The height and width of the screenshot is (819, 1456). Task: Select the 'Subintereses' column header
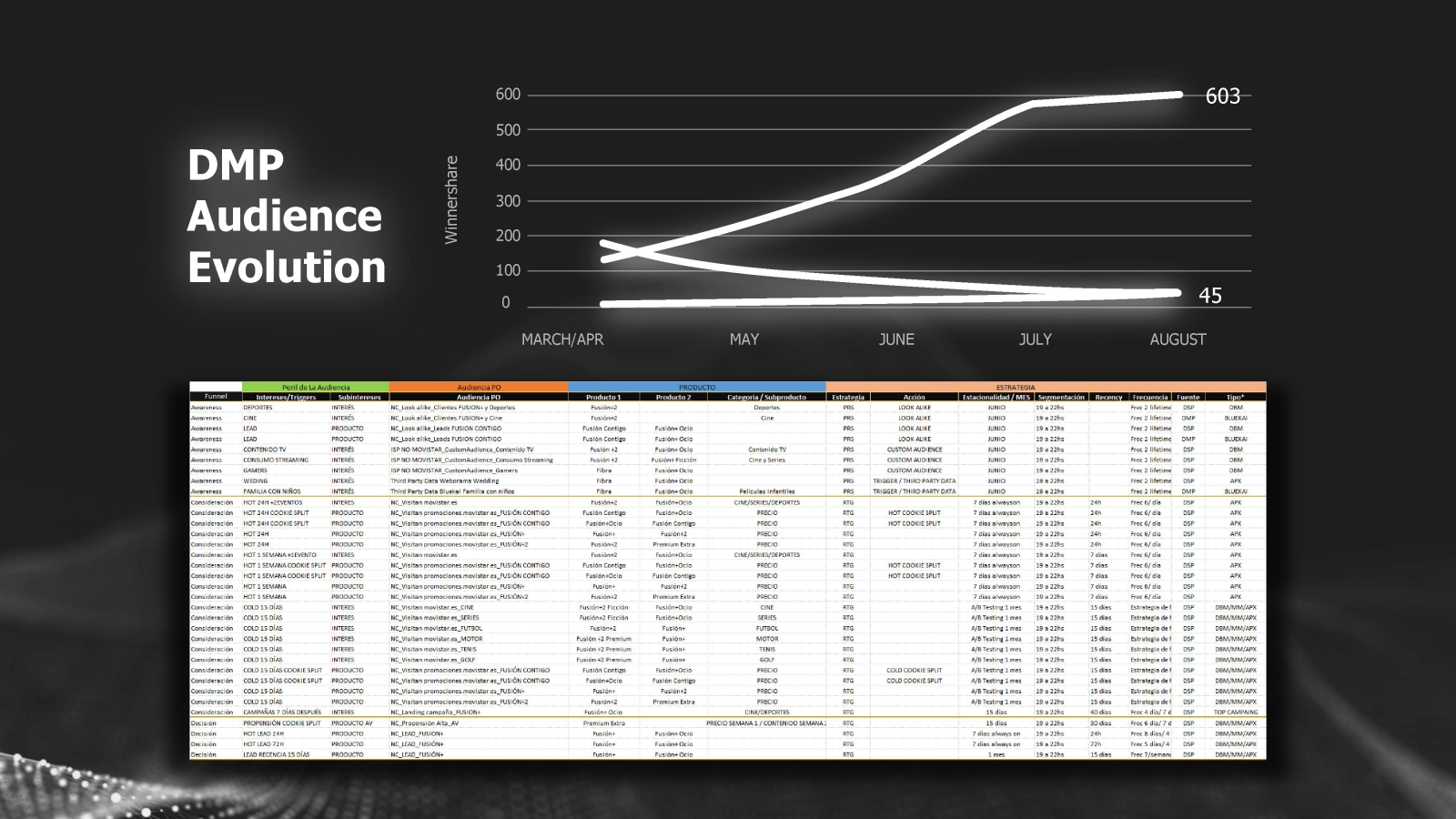coord(359,397)
